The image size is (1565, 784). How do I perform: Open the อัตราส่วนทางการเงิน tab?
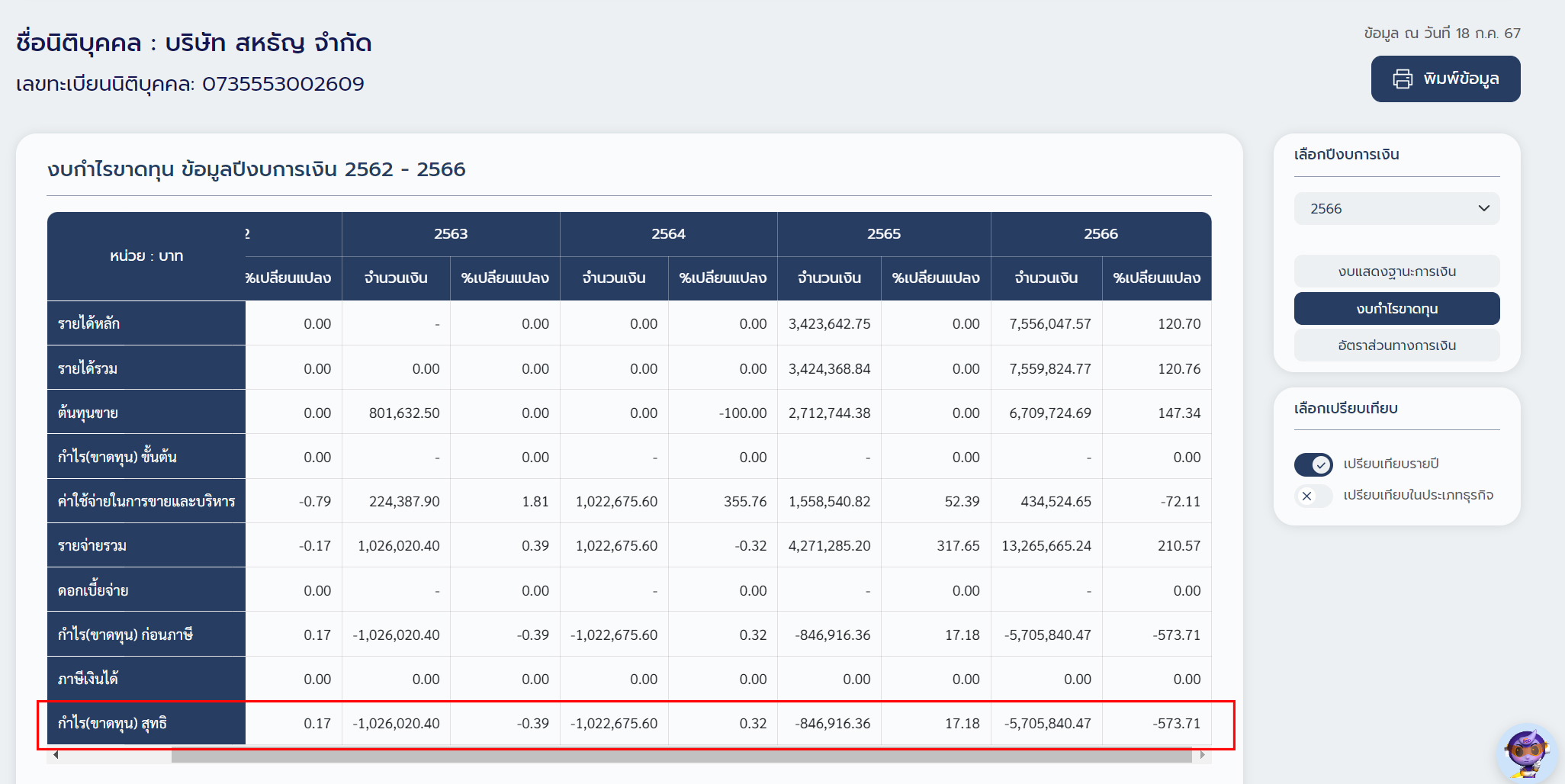tap(1396, 345)
